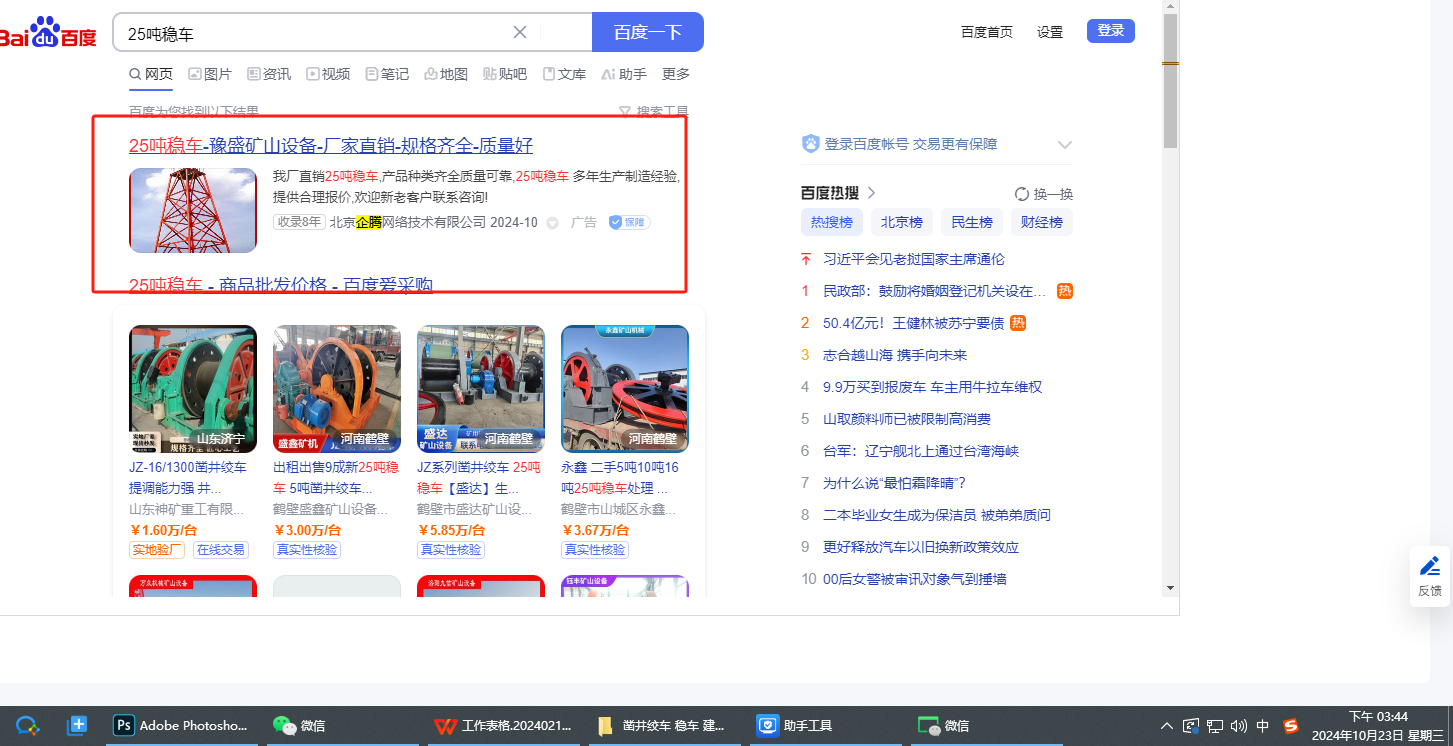Image resolution: width=1453 pixels, height=746 pixels.
Task: Show hidden system tray icons
Action: point(1166,726)
